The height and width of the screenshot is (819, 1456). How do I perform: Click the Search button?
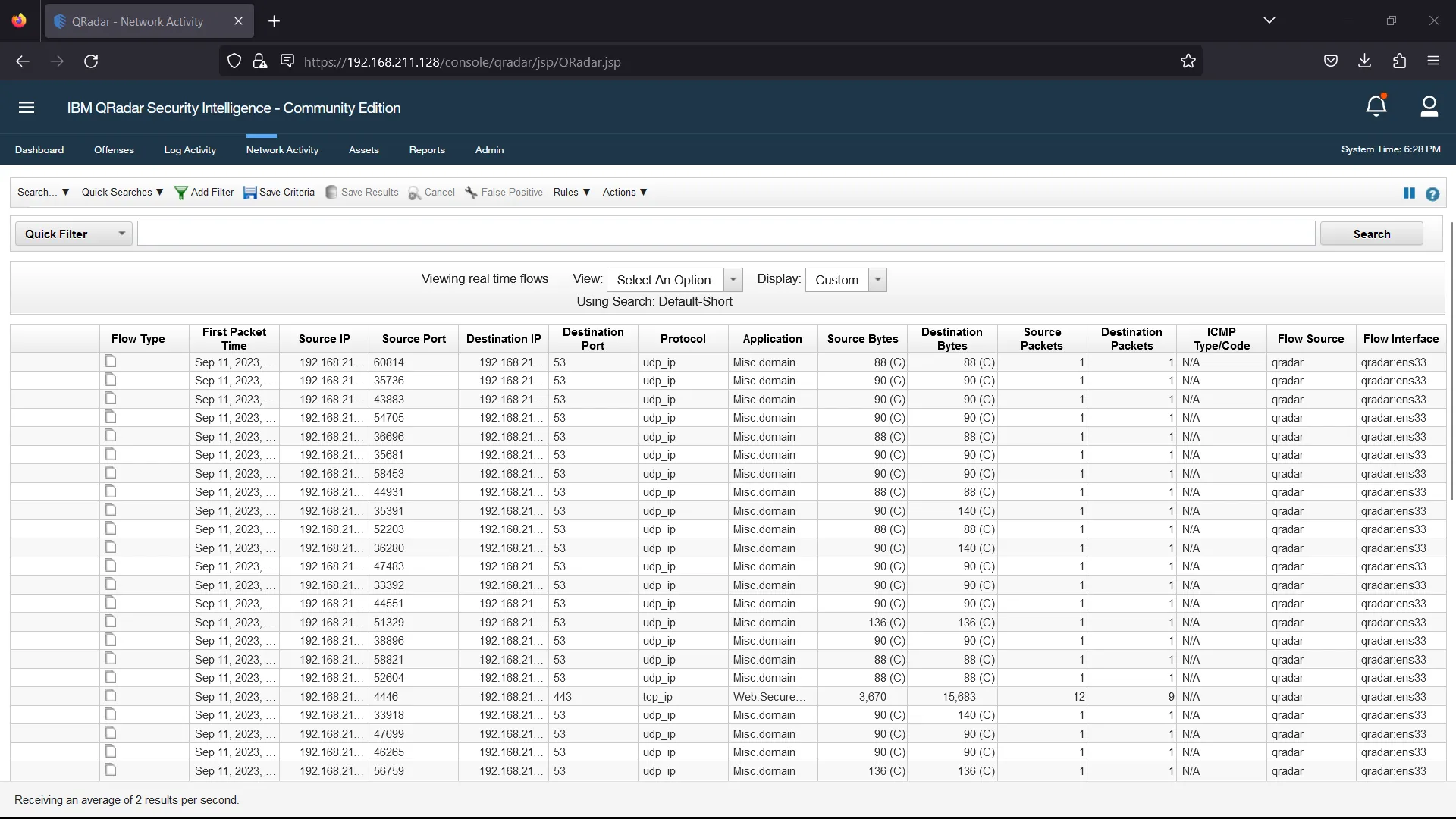[x=1371, y=234]
